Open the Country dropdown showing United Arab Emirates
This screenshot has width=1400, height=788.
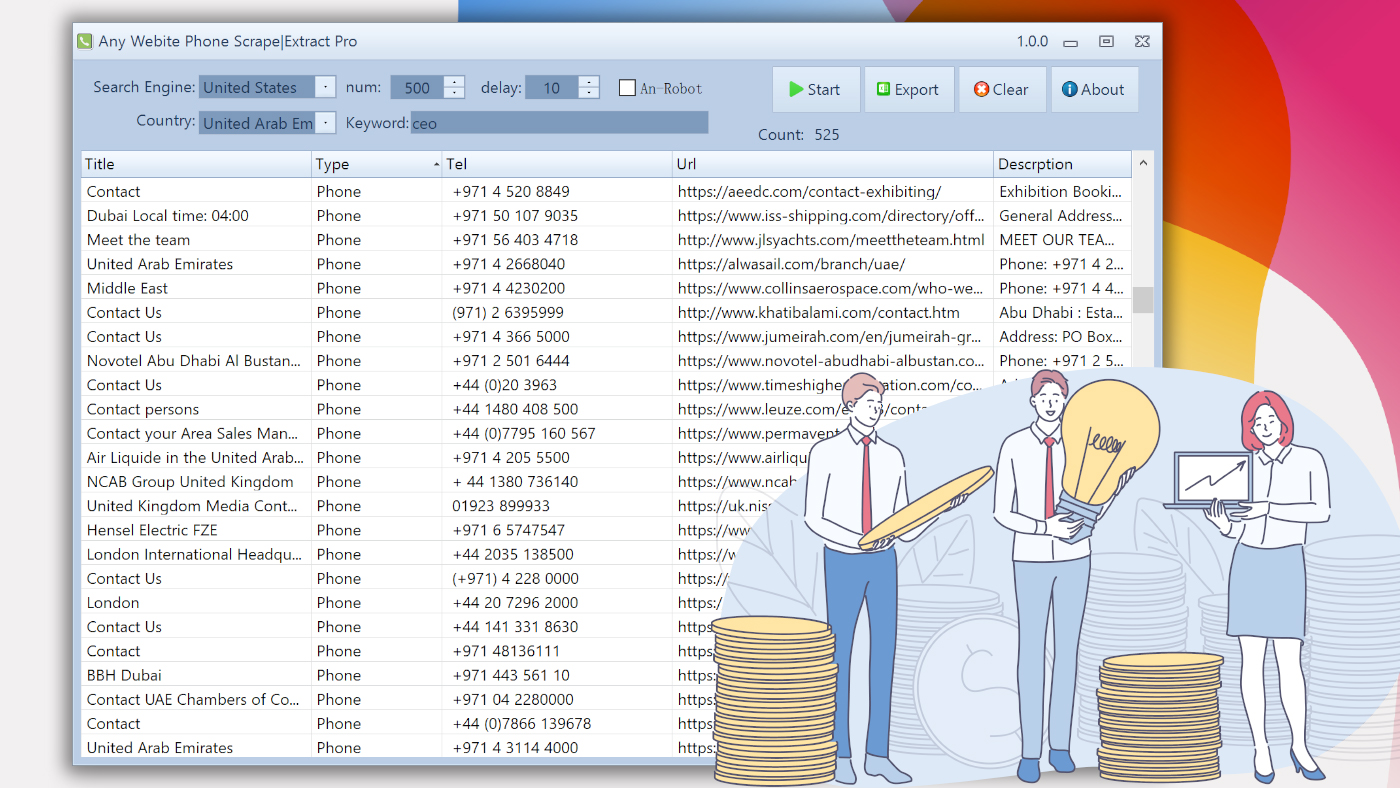pos(325,122)
